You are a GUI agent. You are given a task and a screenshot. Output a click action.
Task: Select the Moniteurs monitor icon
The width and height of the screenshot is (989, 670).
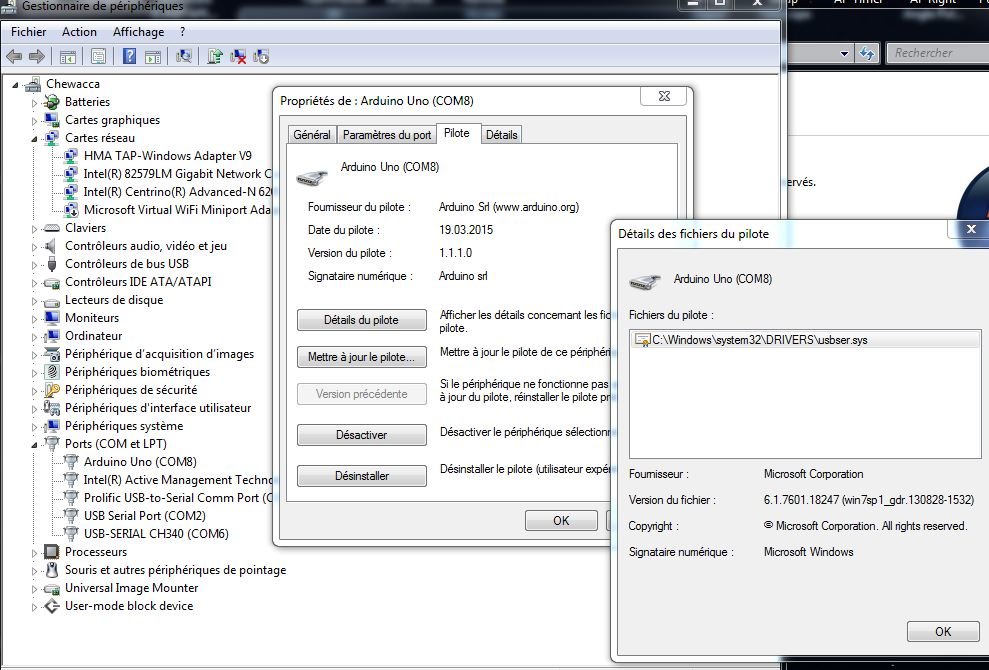point(52,318)
